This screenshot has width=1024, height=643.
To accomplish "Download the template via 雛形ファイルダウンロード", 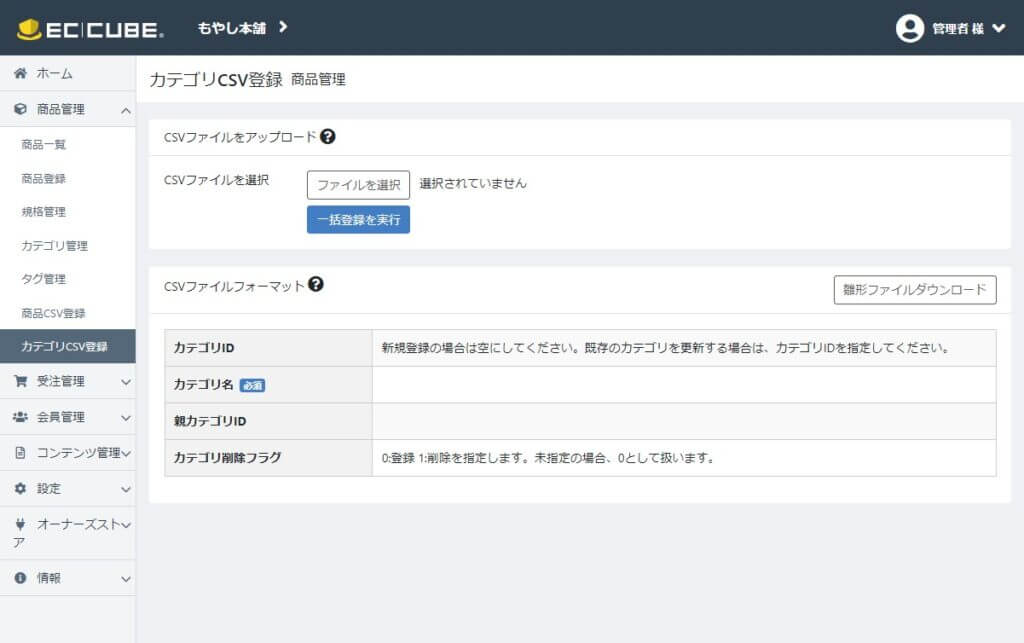I will [914, 290].
